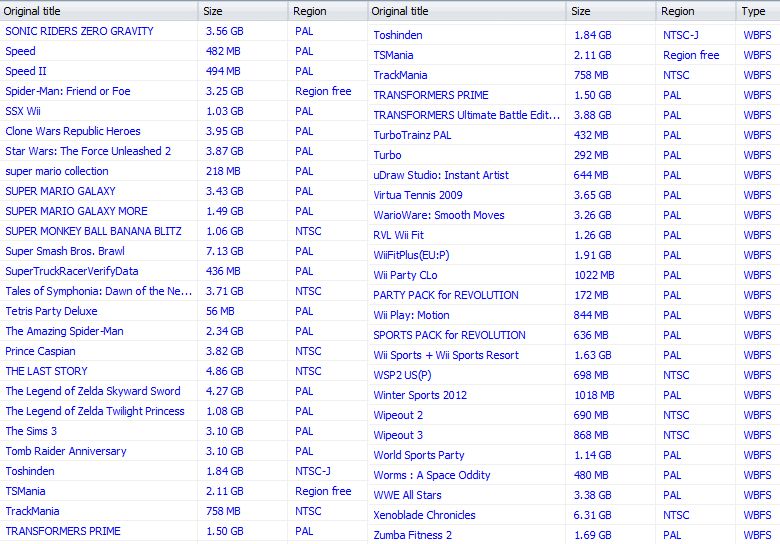Select Worms : A Space Oddity

pyautogui.click(x=432, y=475)
